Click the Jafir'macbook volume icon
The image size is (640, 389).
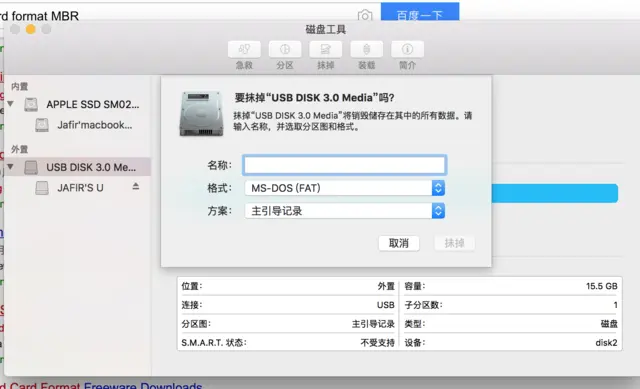[42, 125]
